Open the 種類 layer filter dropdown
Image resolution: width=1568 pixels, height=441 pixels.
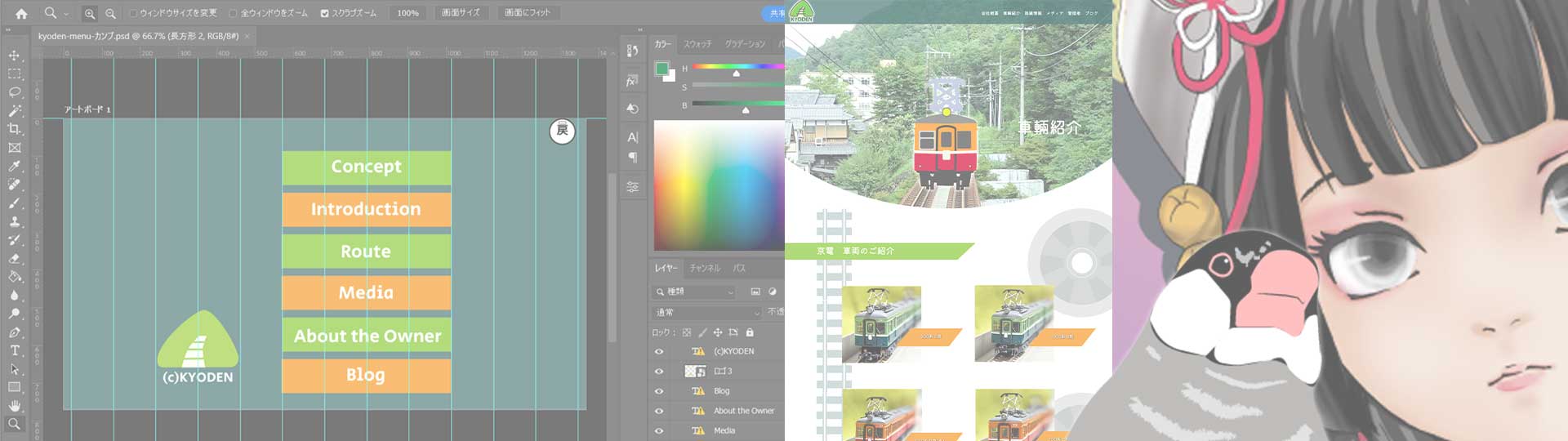[x=695, y=292]
